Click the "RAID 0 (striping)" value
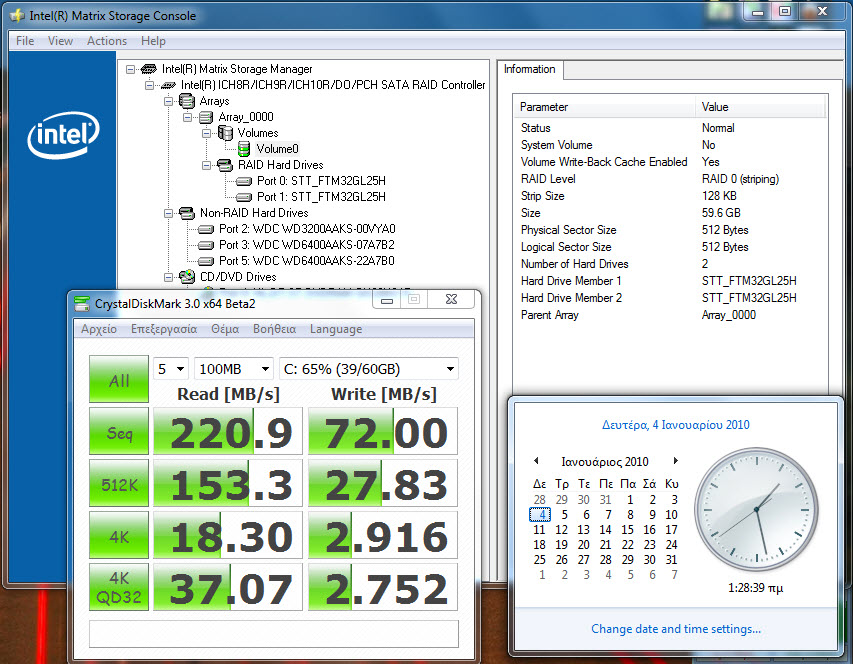The height and width of the screenshot is (664, 853). pyautogui.click(x=740, y=179)
